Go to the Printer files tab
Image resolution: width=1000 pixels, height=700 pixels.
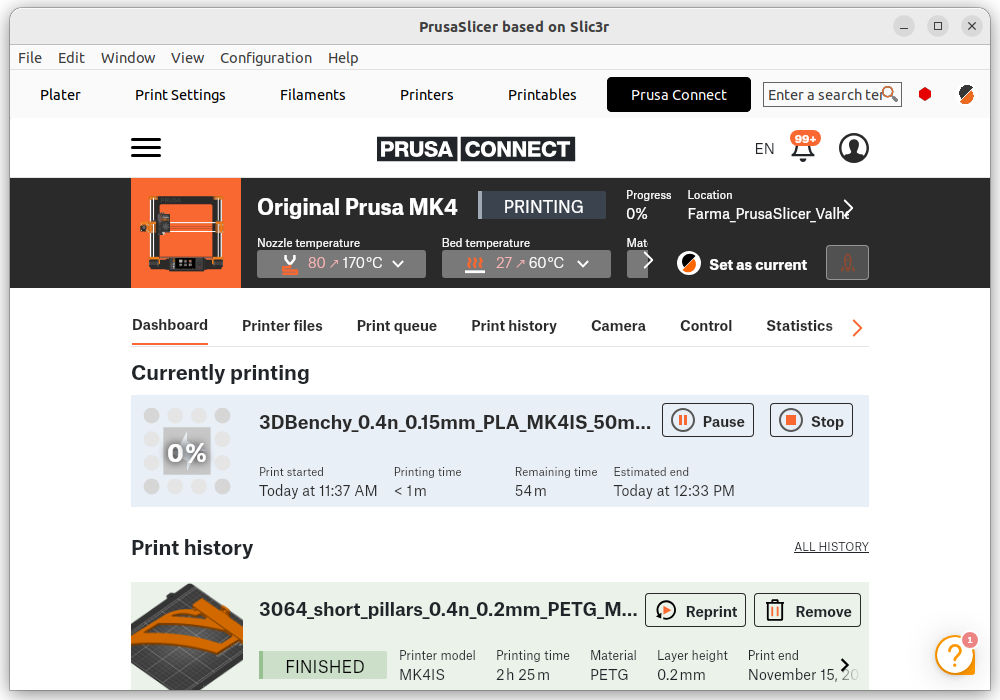click(283, 326)
